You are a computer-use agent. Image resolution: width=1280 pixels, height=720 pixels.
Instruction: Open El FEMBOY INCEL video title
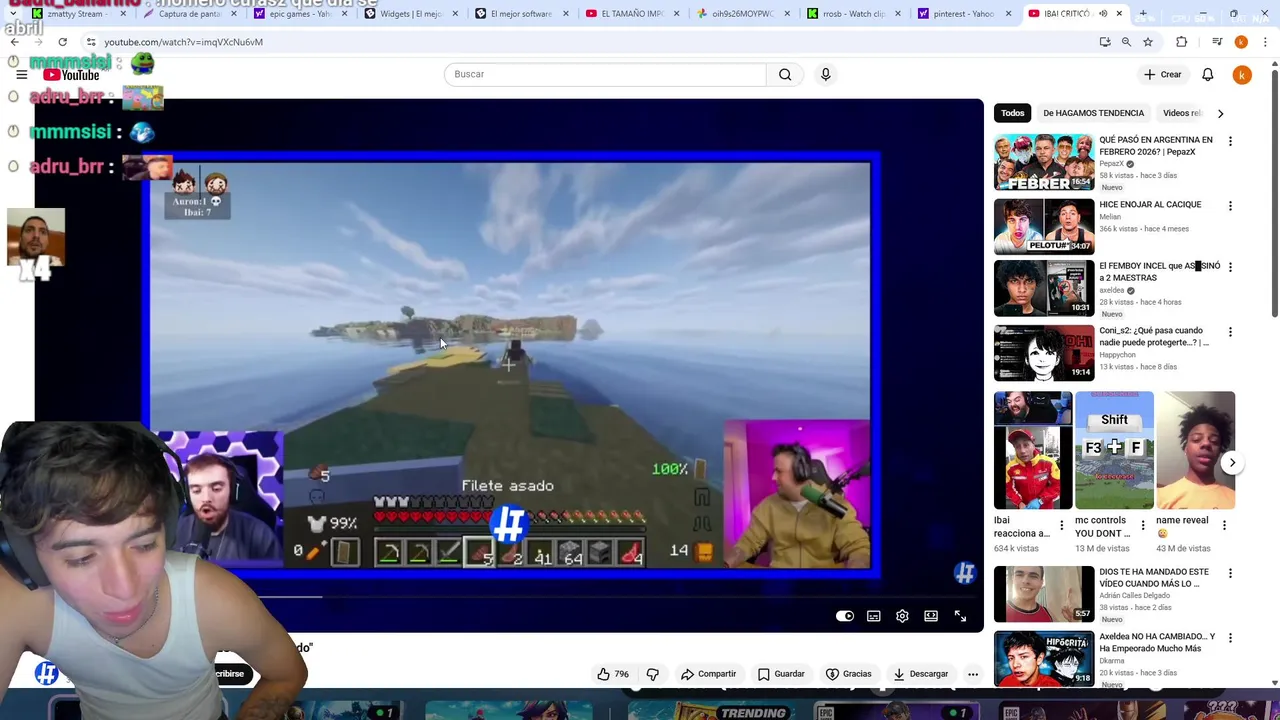coord(1159,272)
